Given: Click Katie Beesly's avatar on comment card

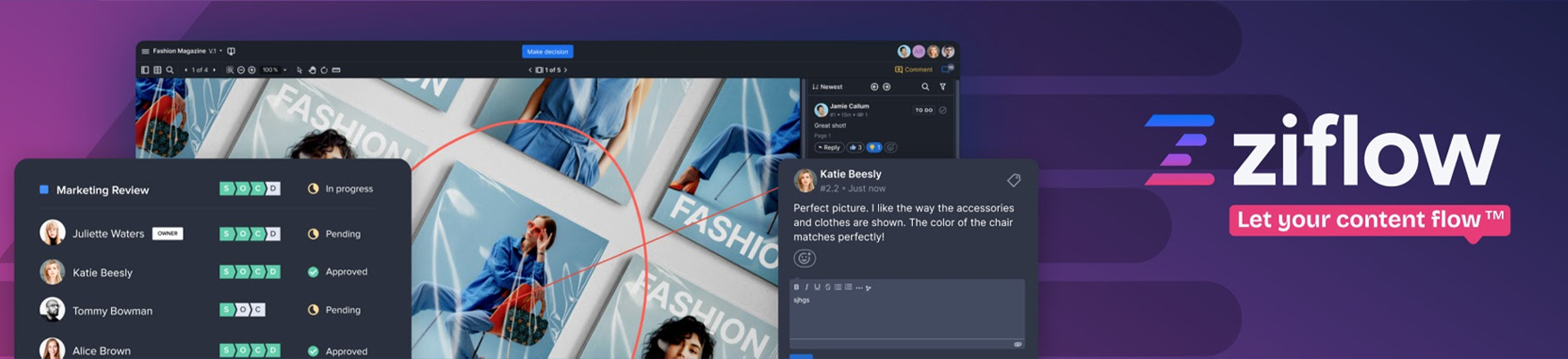Looking at the screenshot, I should click(805, 180).
